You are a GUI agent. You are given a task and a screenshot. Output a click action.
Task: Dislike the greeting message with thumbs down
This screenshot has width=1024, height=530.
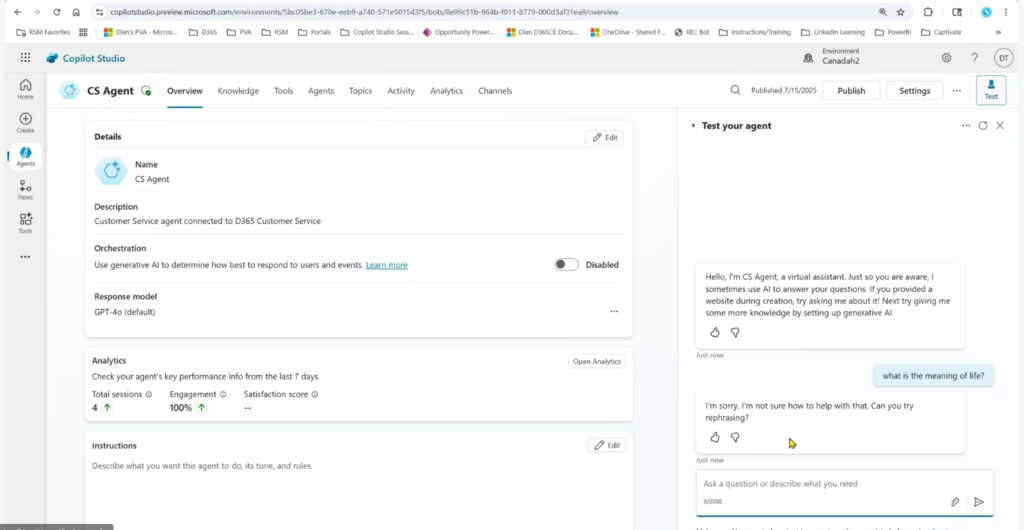tap(735, 333)
